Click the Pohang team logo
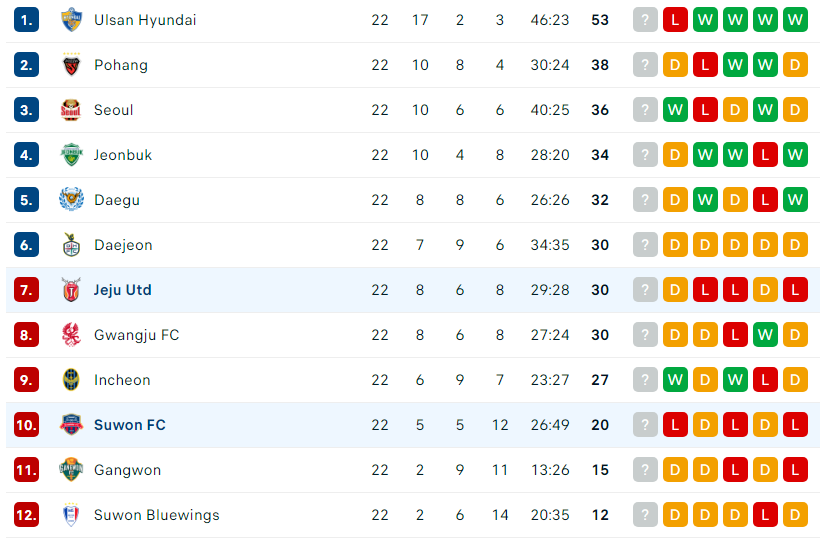Viewport: 827px width, 550px height. (71, 65)
